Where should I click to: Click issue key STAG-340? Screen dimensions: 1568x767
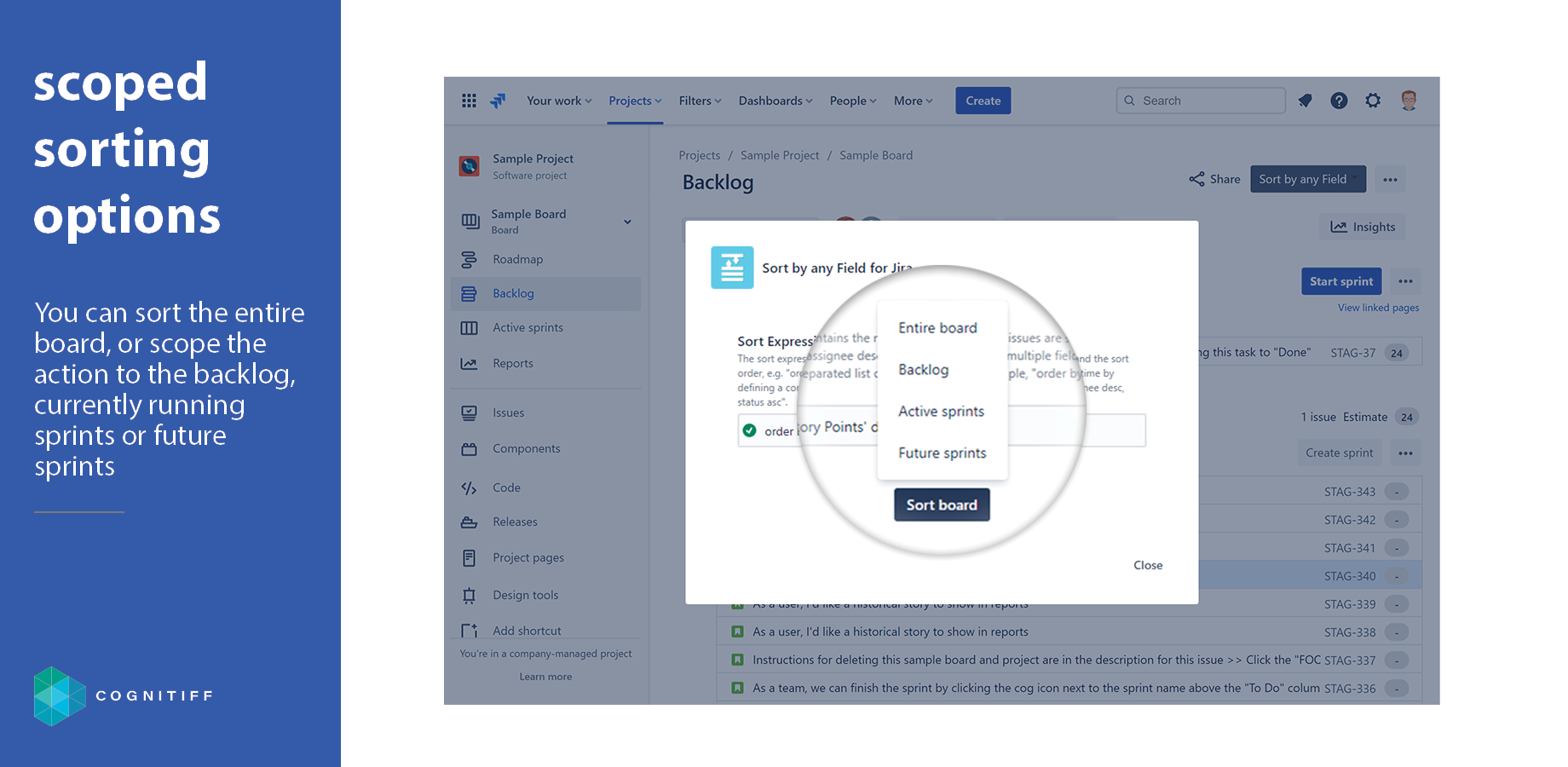(1350, 576)
